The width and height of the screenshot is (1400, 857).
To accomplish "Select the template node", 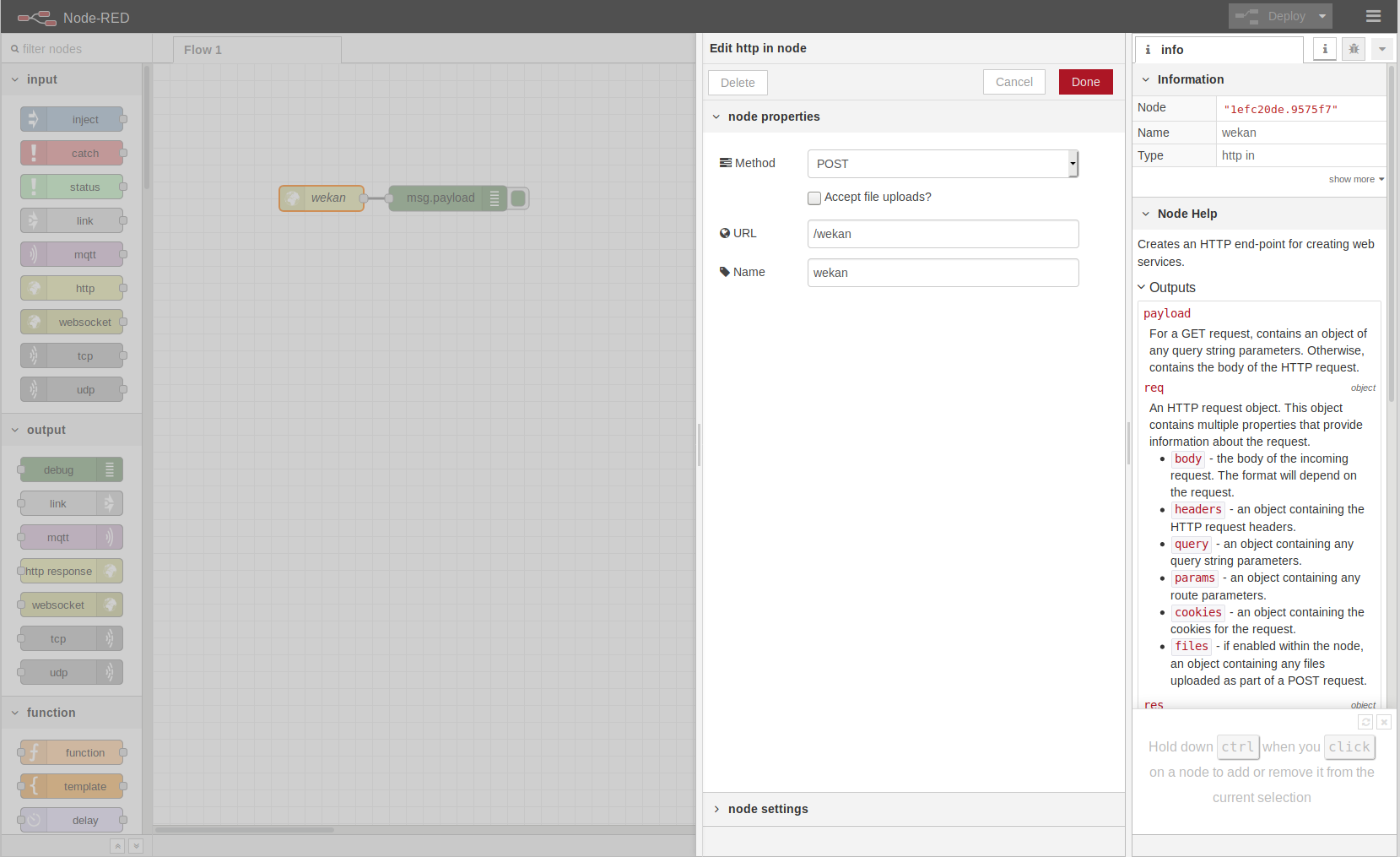I will click(72, 786).
